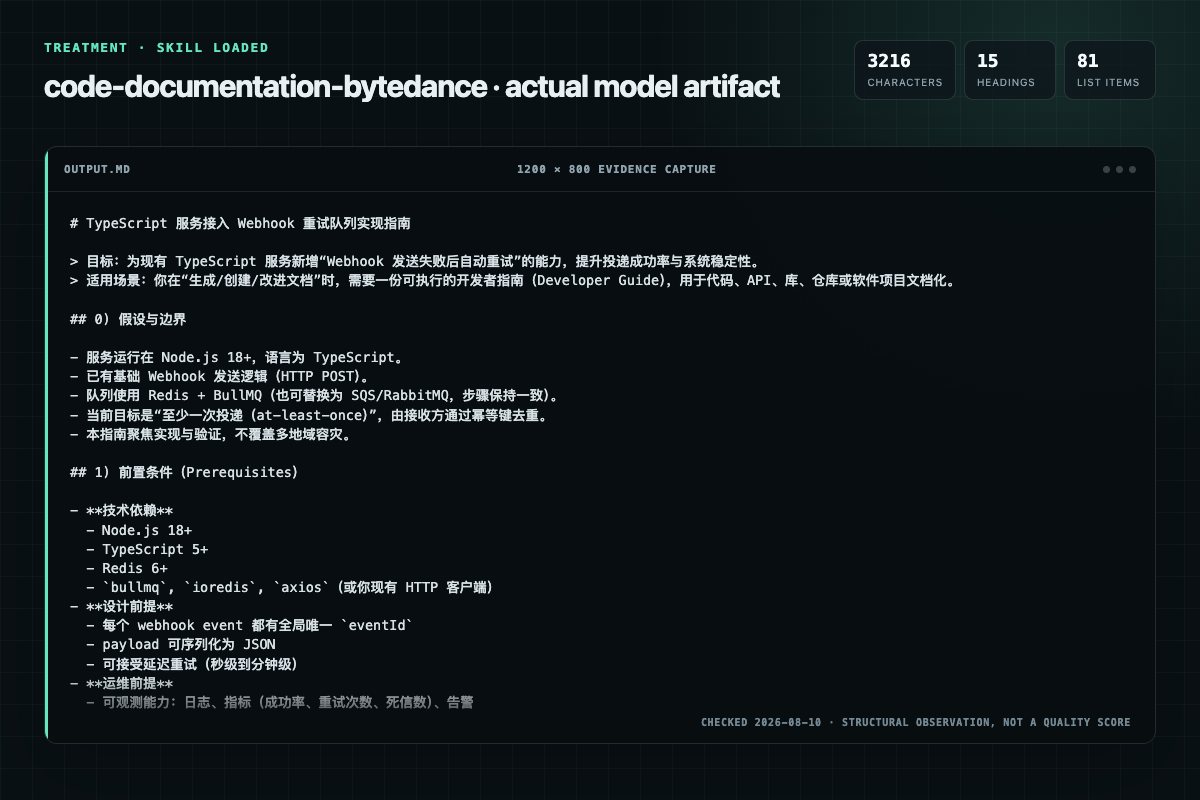Click the "## 0) 假设与边界" heading
Image resolution: width=1200 pixels, height=800 pixels.
128,319
